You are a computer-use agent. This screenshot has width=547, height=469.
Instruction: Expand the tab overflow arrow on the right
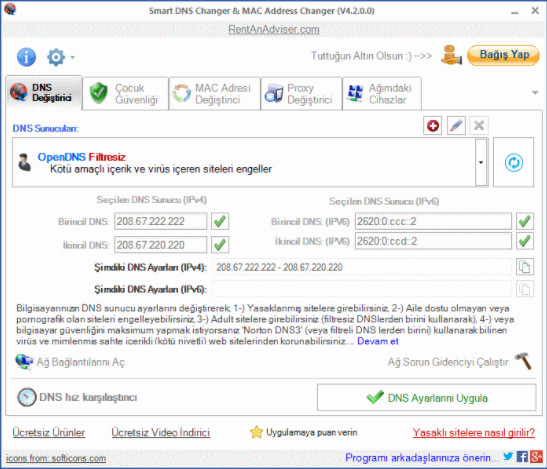[535, 93]
